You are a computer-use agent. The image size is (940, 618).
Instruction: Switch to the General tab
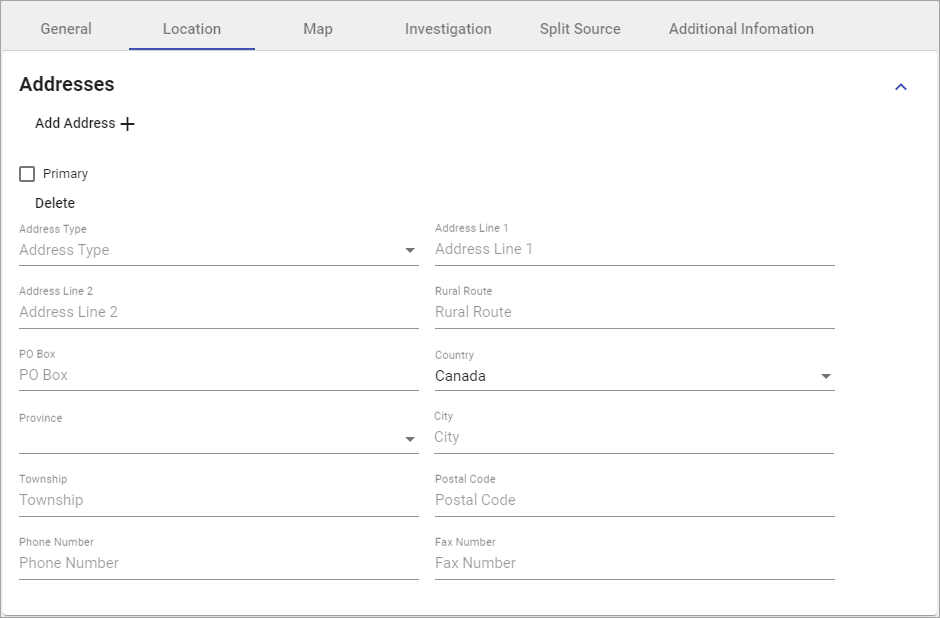66,29
